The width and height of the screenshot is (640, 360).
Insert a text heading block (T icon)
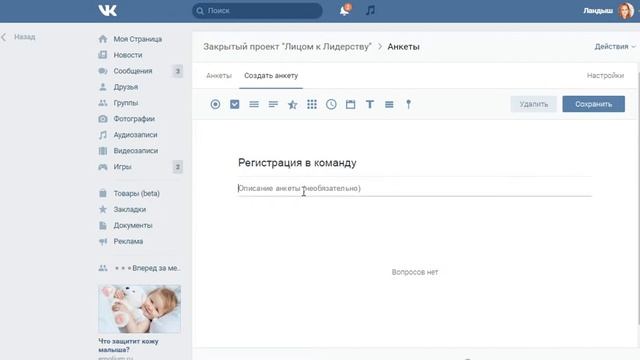tap(370, 104)
